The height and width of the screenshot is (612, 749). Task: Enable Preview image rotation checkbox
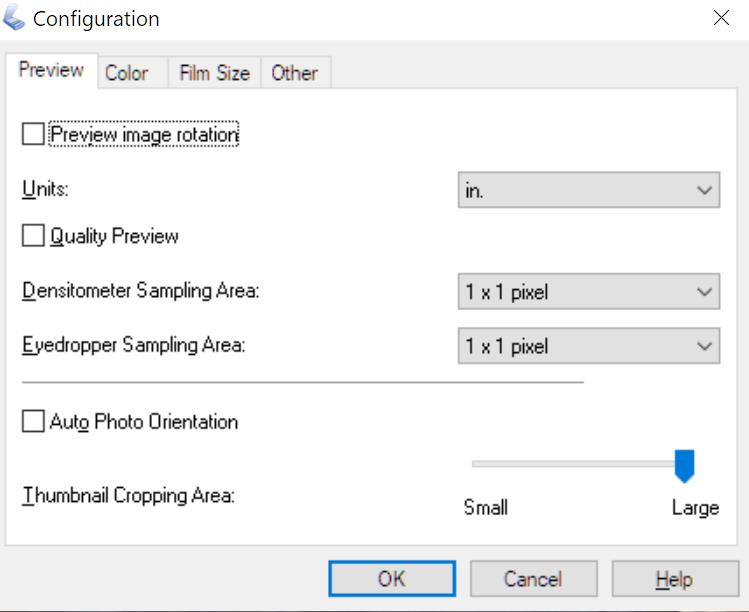tap(33, 134)
